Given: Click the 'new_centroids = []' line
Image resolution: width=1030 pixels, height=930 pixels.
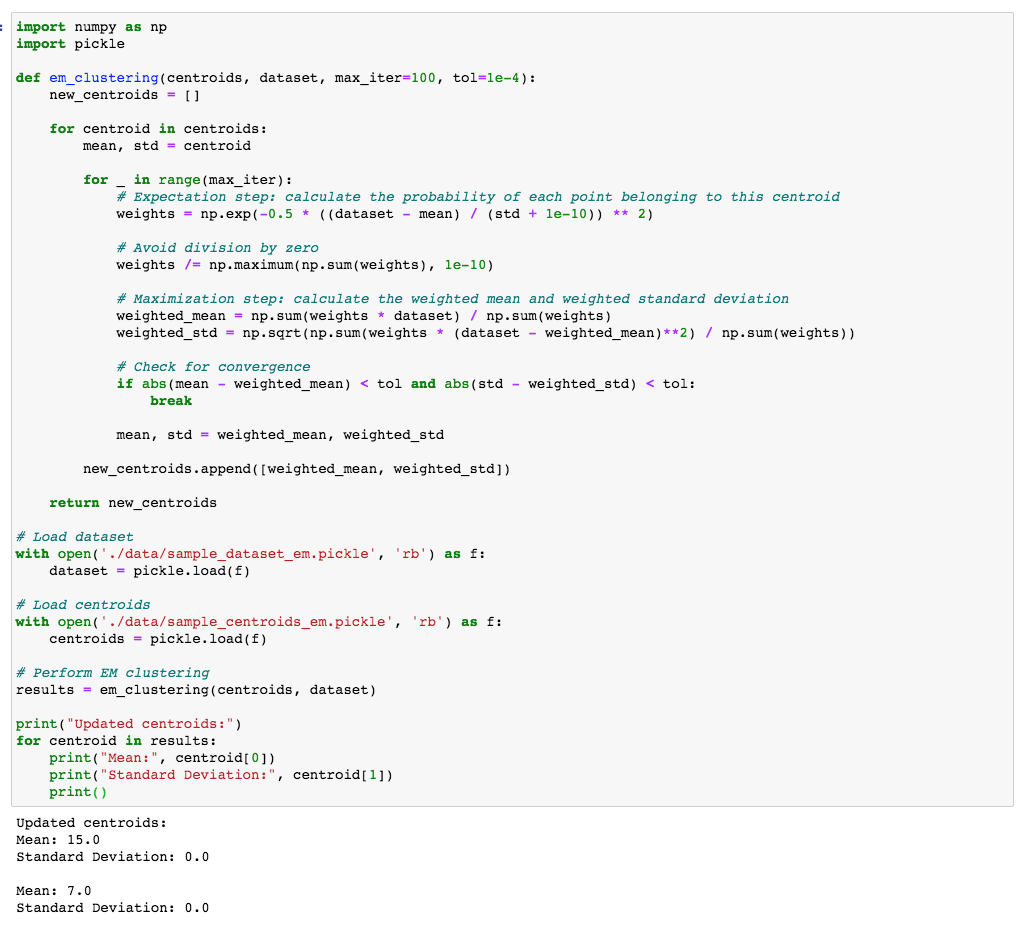Looking at the screenshot, I should pos(125,95).
